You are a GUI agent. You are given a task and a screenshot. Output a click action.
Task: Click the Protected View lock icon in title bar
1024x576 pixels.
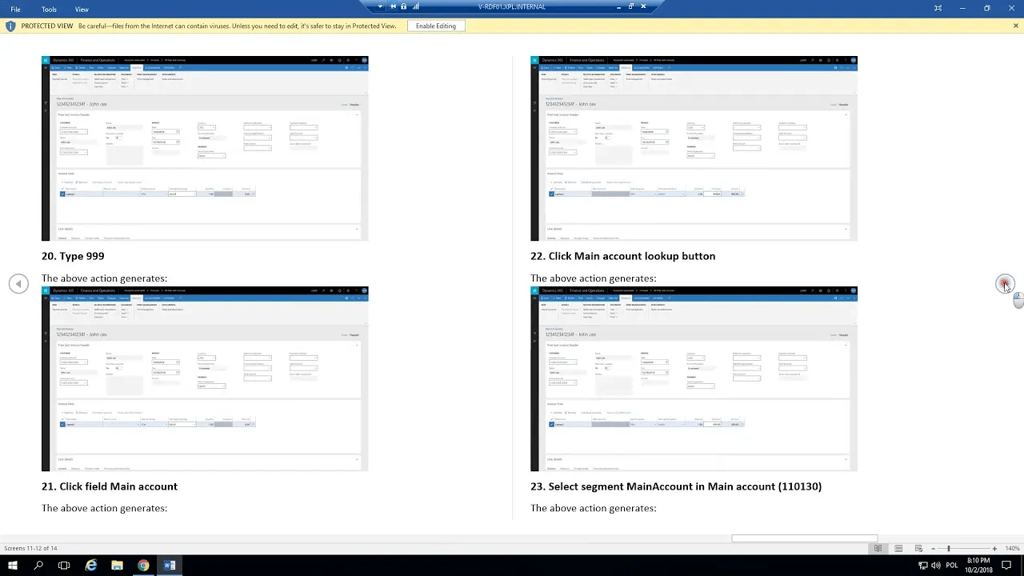(404, 5)
